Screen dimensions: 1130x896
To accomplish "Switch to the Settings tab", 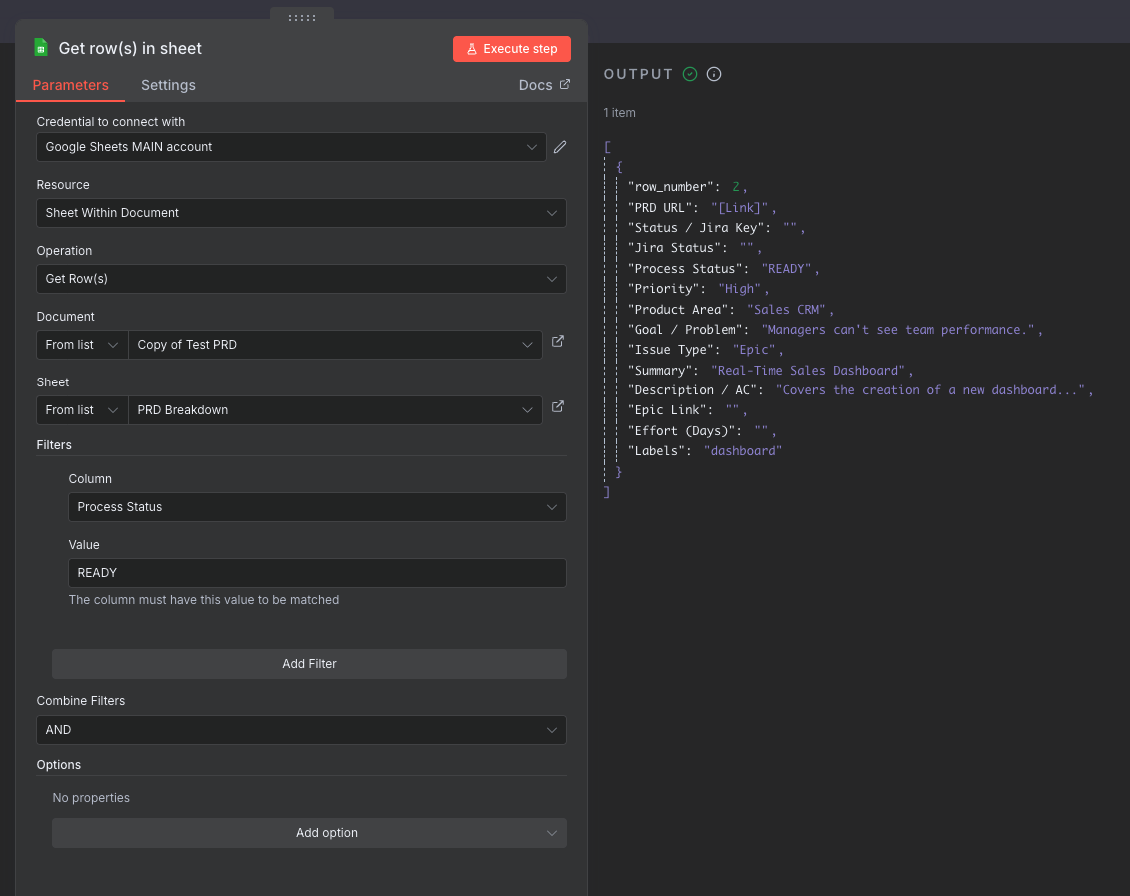I will pos(168,85).
